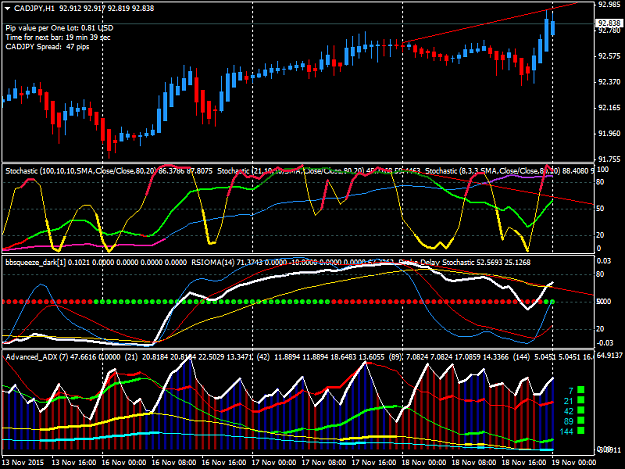Open the chart dropdown arrow beside CADJPY,H1
The width and height of the screenshot is (625, 469).
point(8,8)
